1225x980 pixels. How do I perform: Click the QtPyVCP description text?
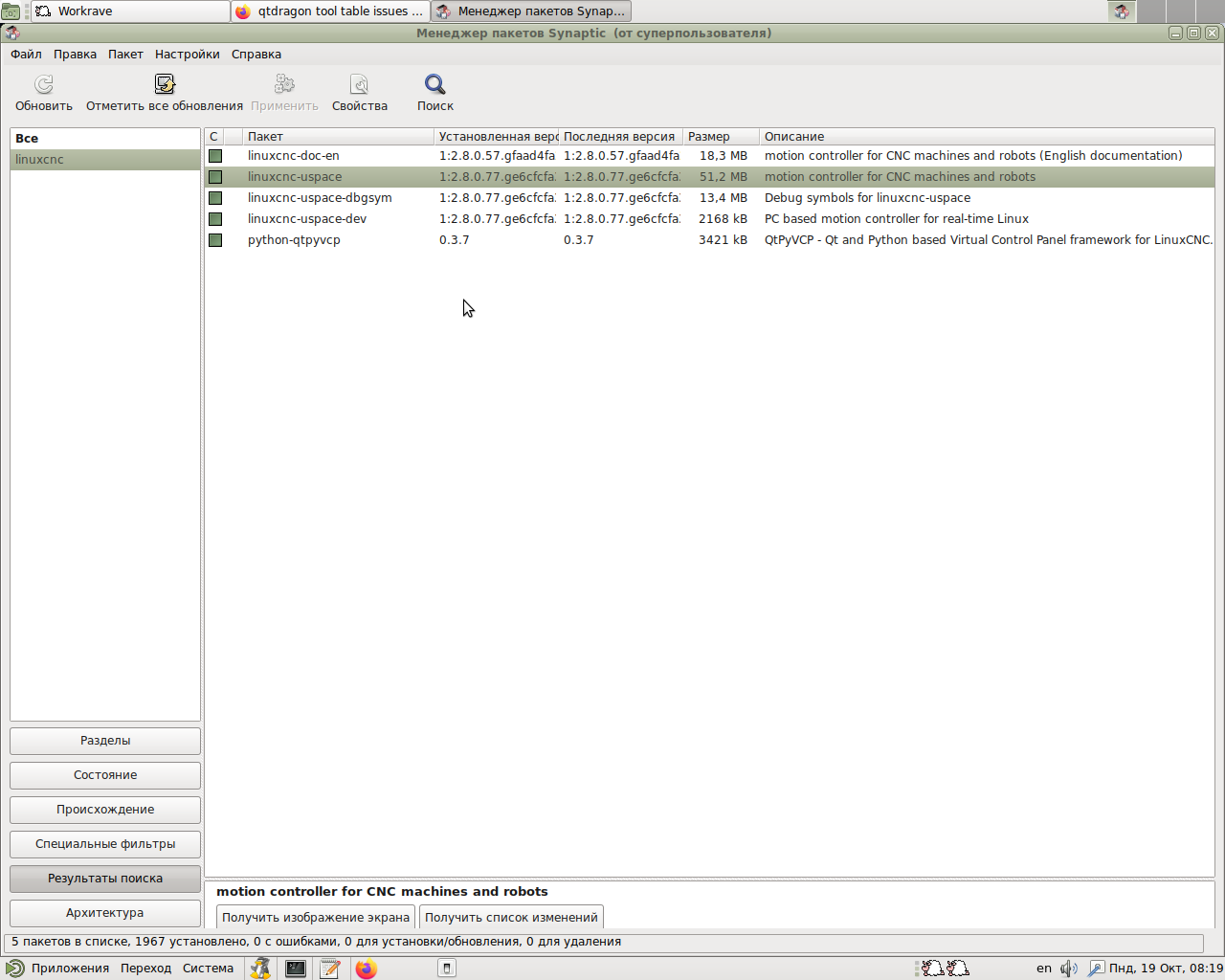[x=988, y=240]
